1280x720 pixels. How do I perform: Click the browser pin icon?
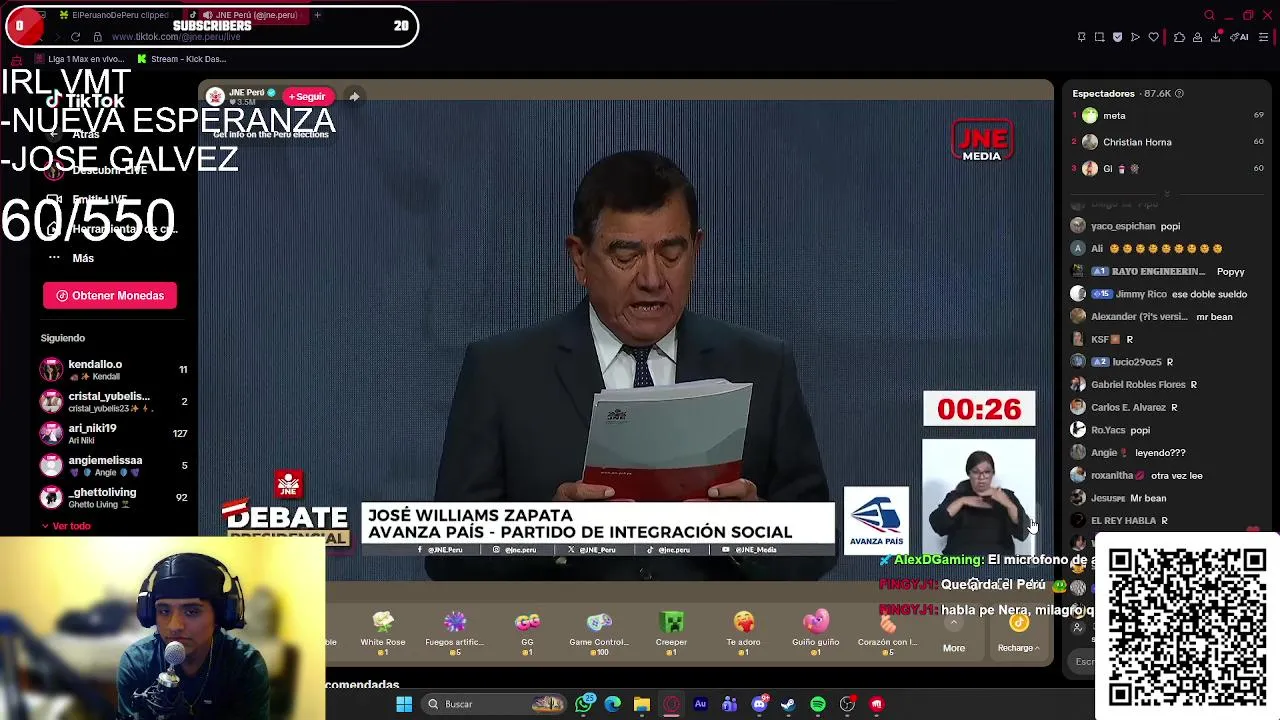coord(1081,37)
